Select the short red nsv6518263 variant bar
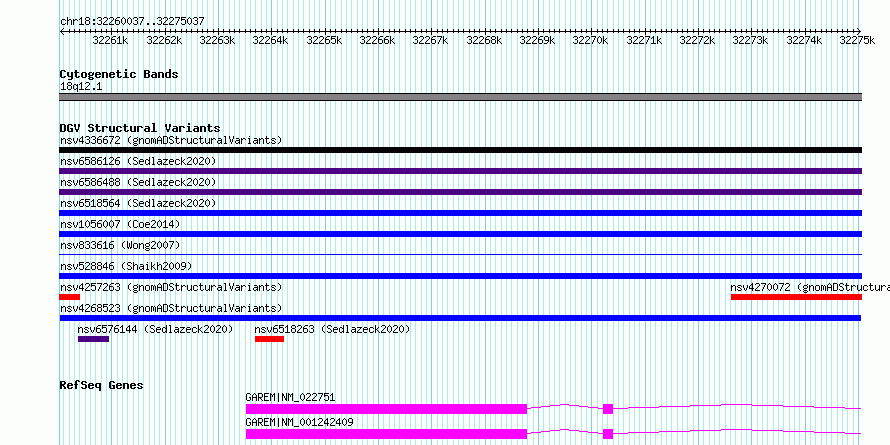 pos(269,339)
